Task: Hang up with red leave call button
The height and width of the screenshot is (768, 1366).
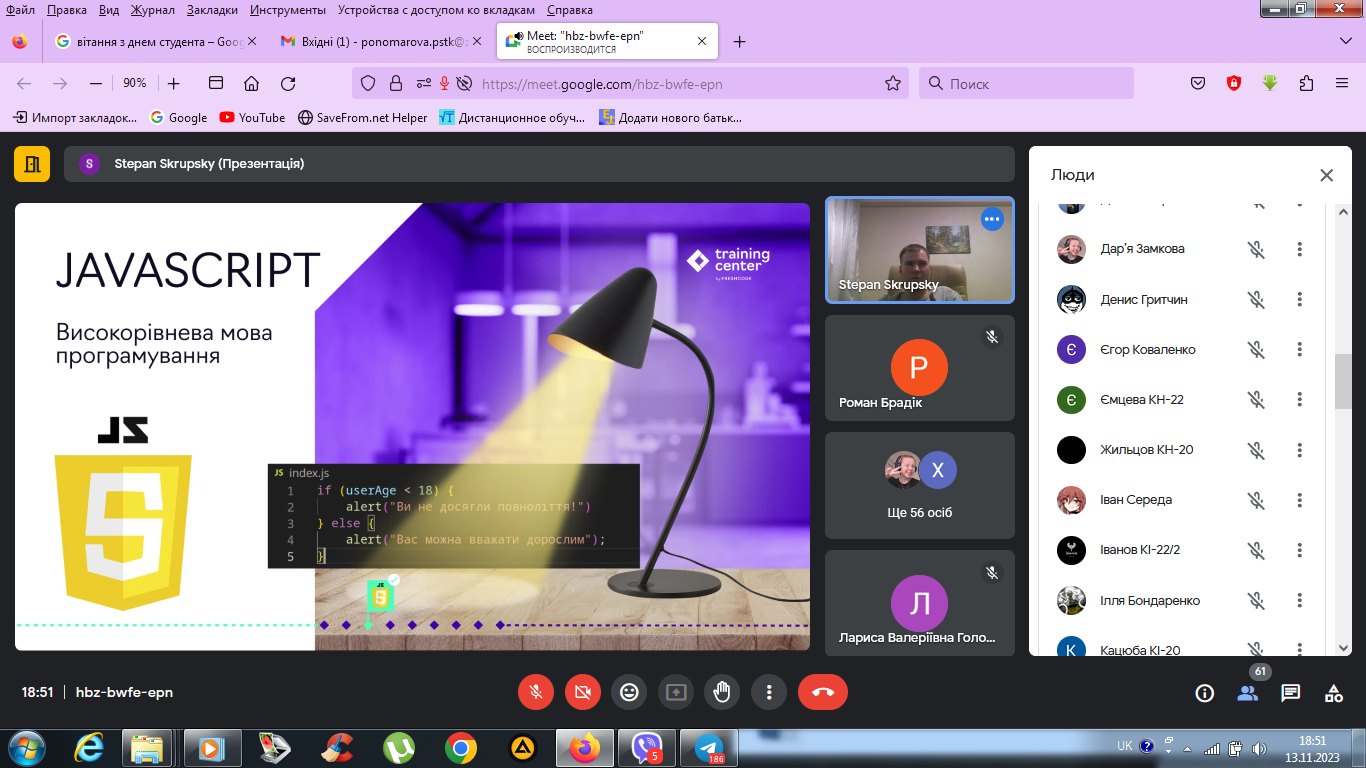Action: tap(822, 692)
